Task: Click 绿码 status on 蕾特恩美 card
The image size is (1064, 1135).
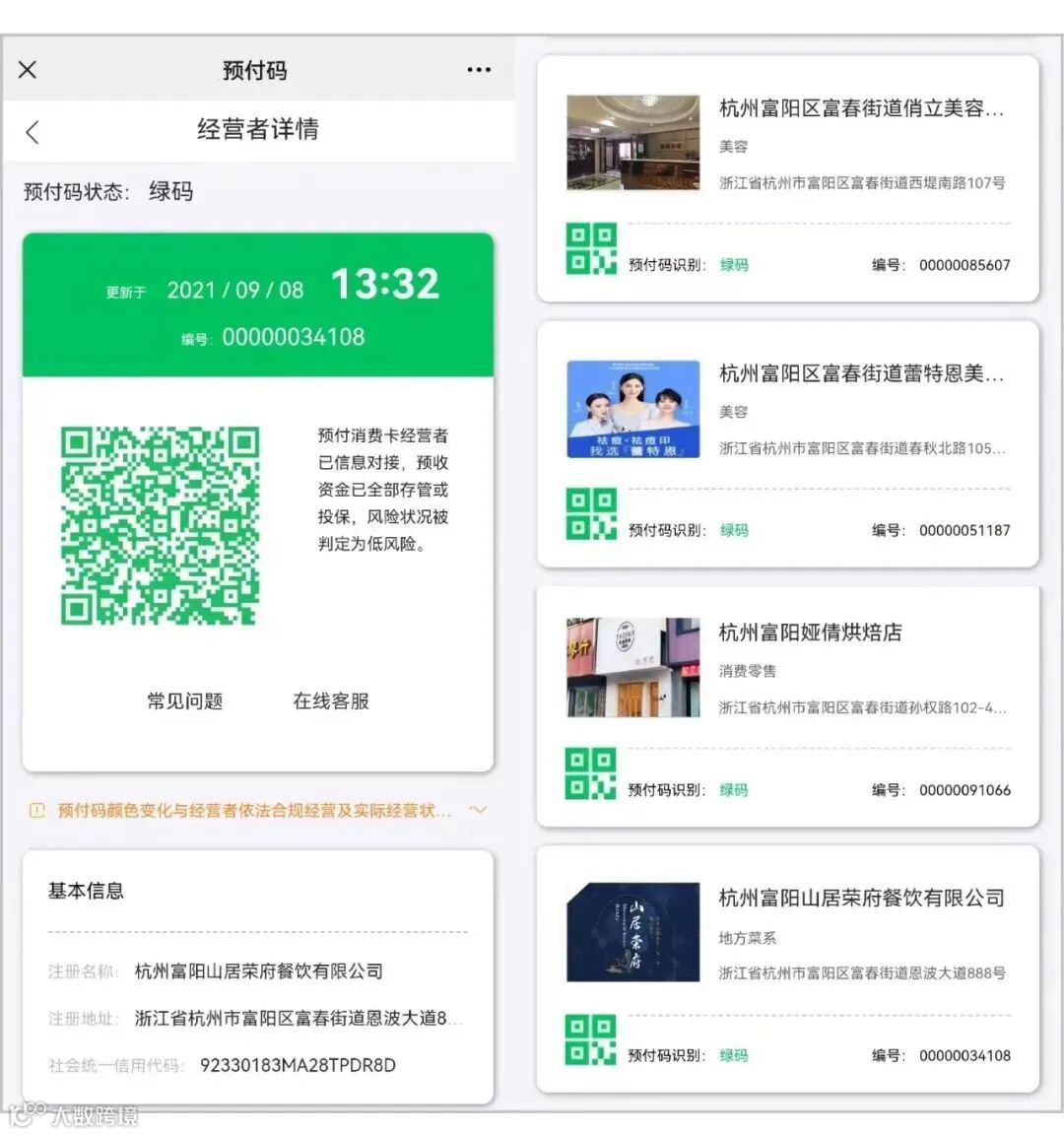Action: point(734,530)
